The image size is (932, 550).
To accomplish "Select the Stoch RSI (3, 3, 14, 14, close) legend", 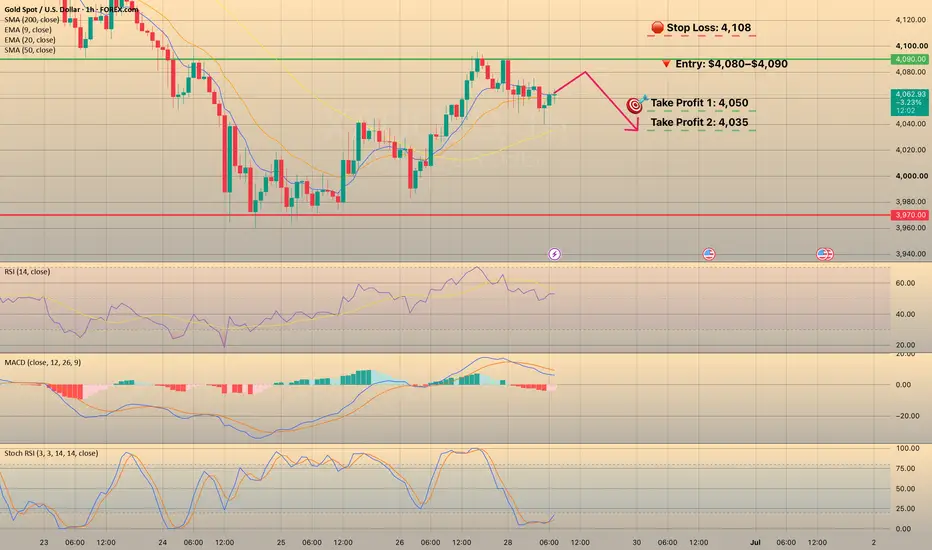I will coord(51,453).
